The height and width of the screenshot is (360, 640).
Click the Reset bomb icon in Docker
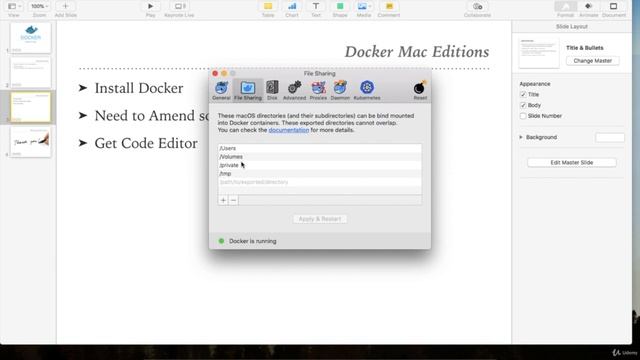(420, 90)
